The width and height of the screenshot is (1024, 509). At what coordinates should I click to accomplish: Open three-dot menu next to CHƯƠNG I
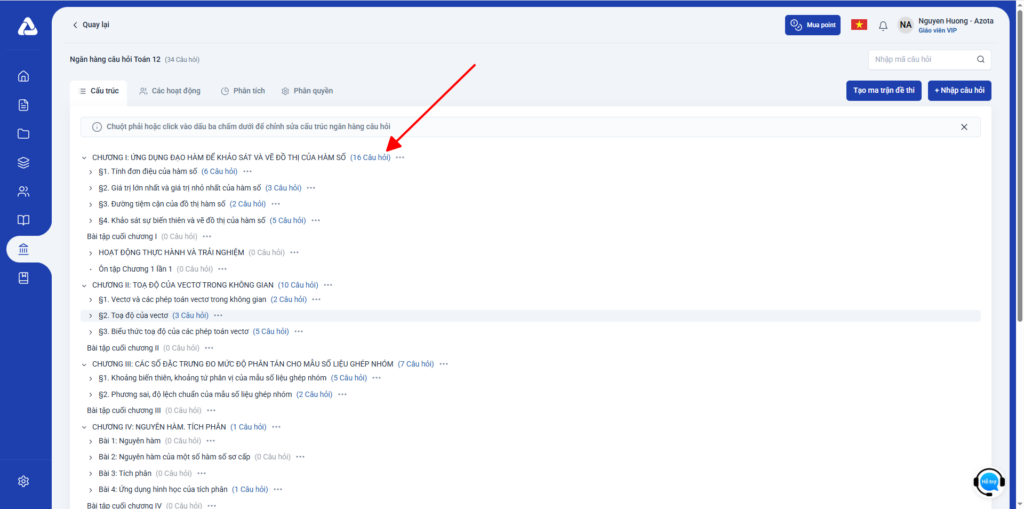(x=400, y=157)
